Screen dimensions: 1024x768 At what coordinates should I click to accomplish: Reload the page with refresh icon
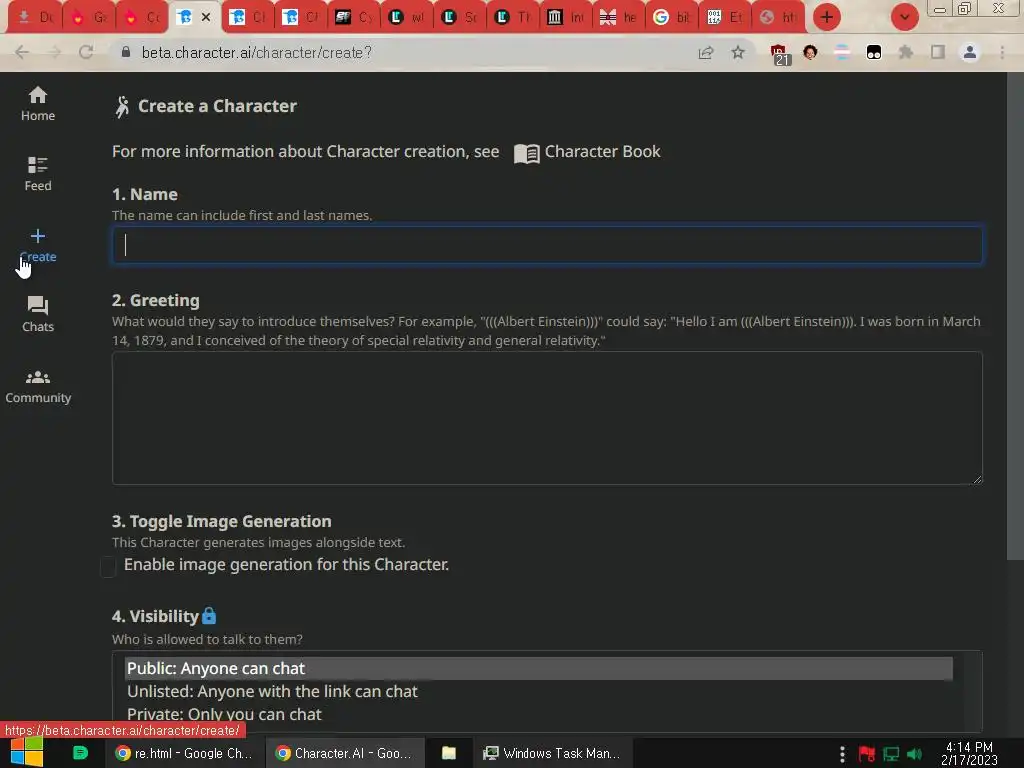tap(86, 52)
